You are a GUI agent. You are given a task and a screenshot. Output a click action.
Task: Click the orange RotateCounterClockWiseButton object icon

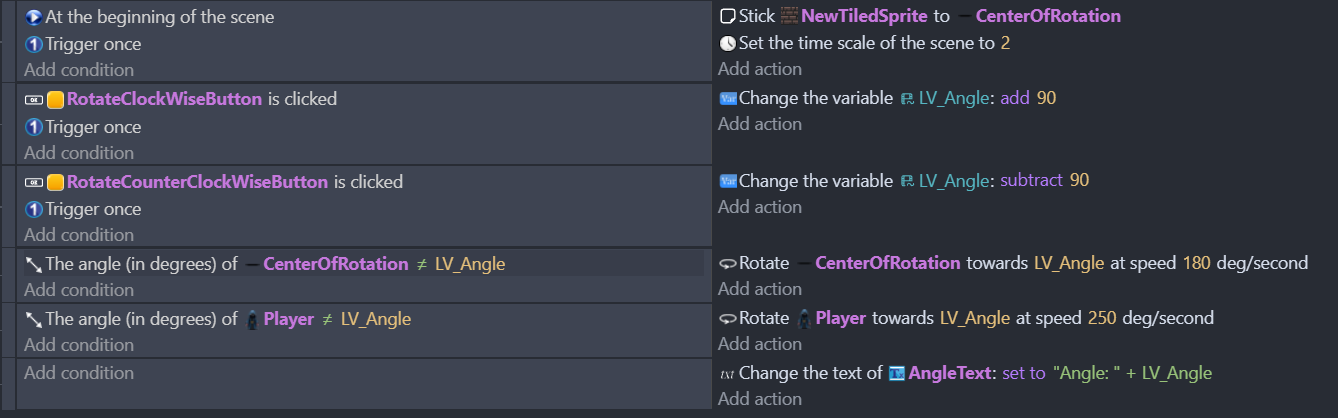(x=56, y=182)
